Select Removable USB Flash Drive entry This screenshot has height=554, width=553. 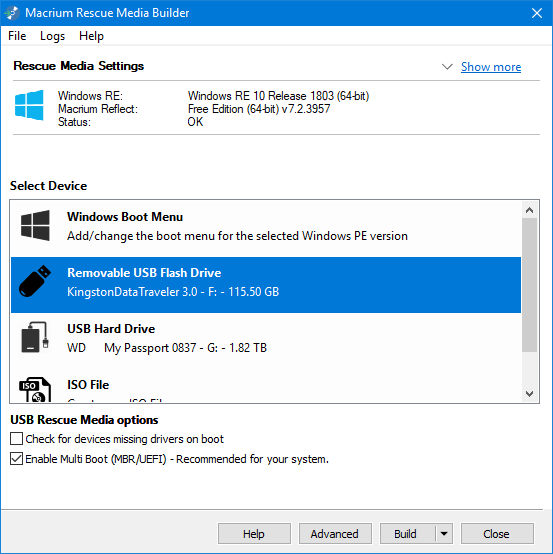[266, 285]
